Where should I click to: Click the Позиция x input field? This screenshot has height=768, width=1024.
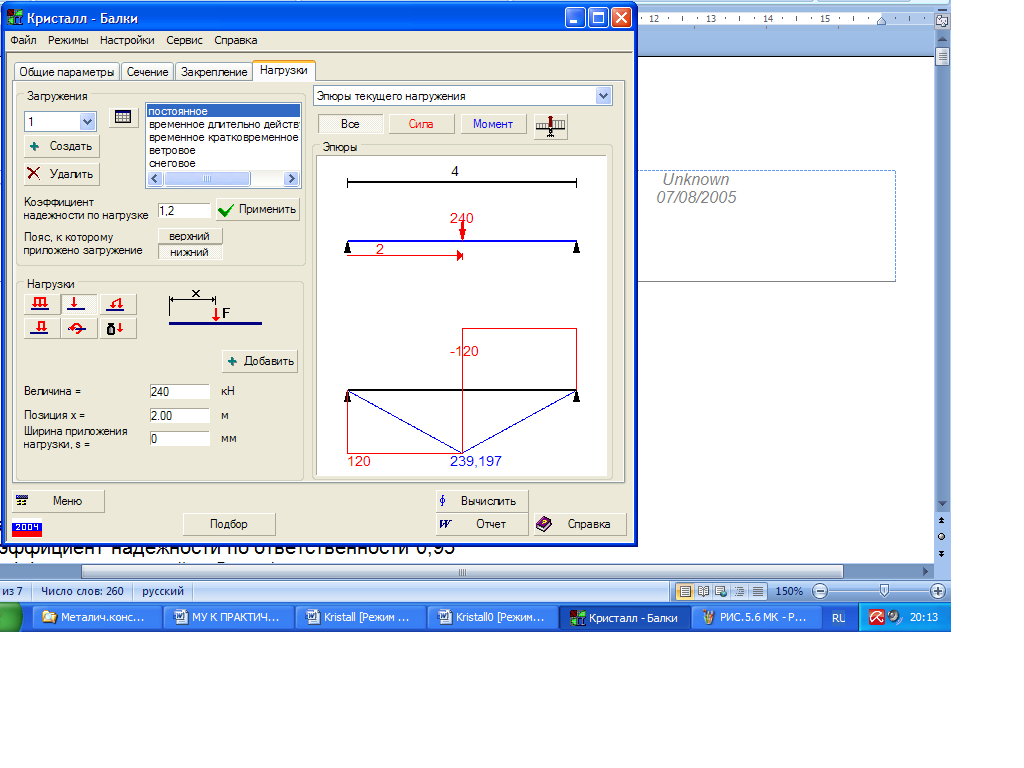180,415
